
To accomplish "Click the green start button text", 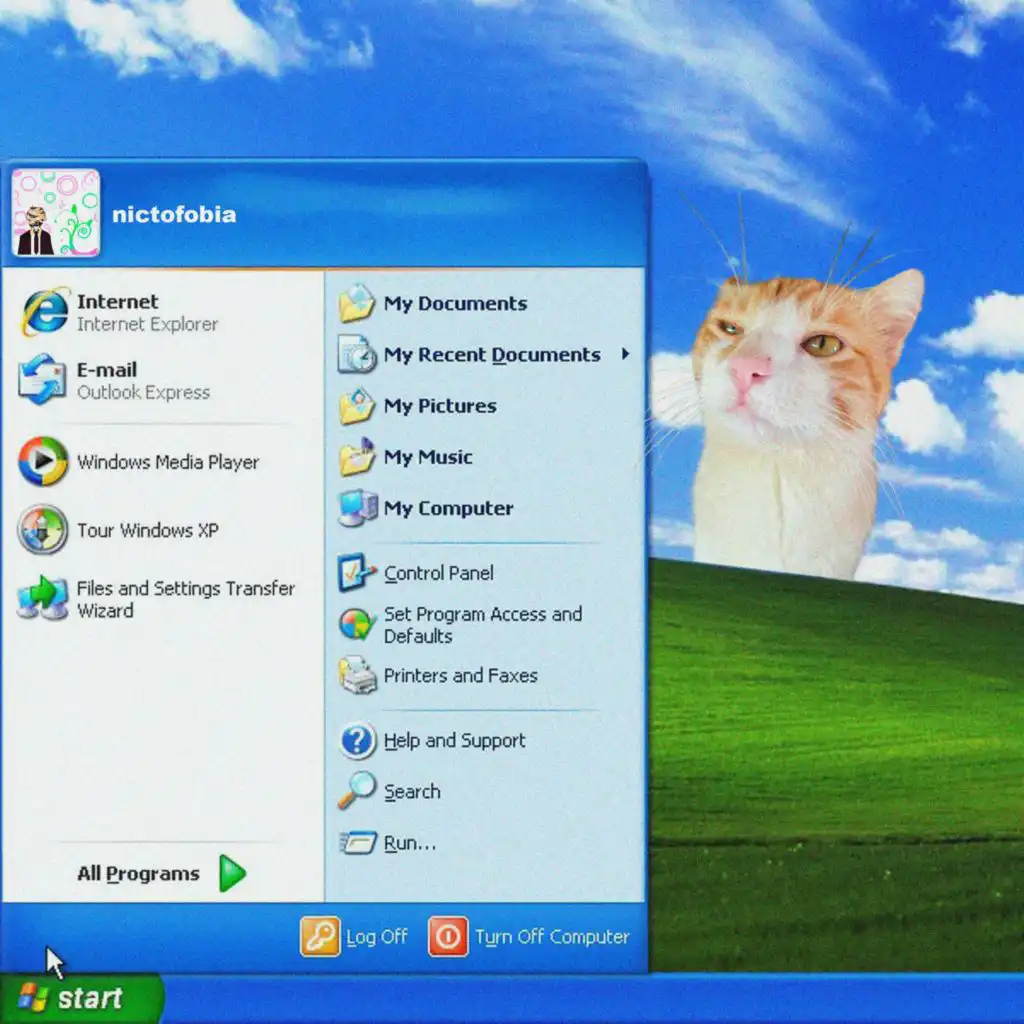I will pos(90,998).
